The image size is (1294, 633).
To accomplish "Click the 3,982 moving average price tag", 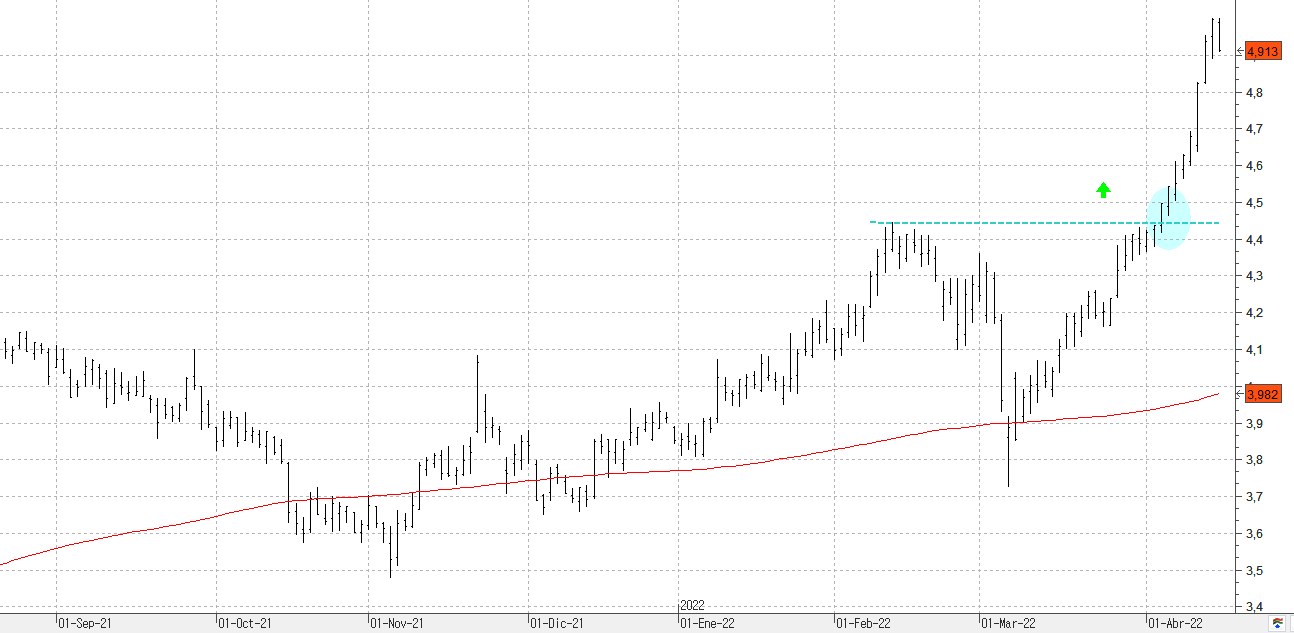I will (x=1263, y=395).
